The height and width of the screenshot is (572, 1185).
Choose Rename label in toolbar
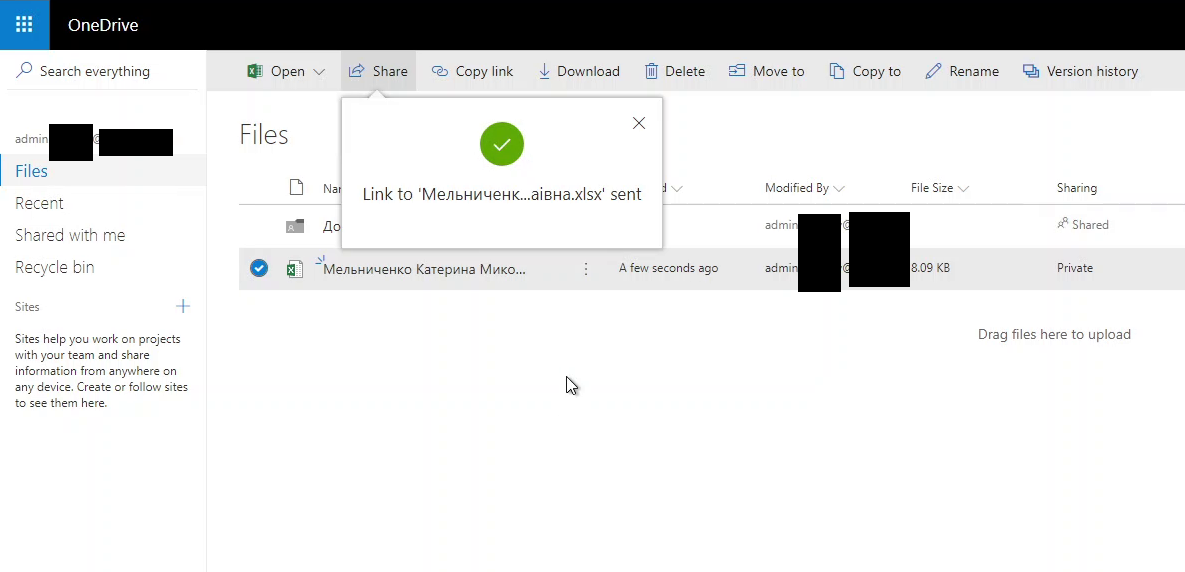[x=974, y=71]
